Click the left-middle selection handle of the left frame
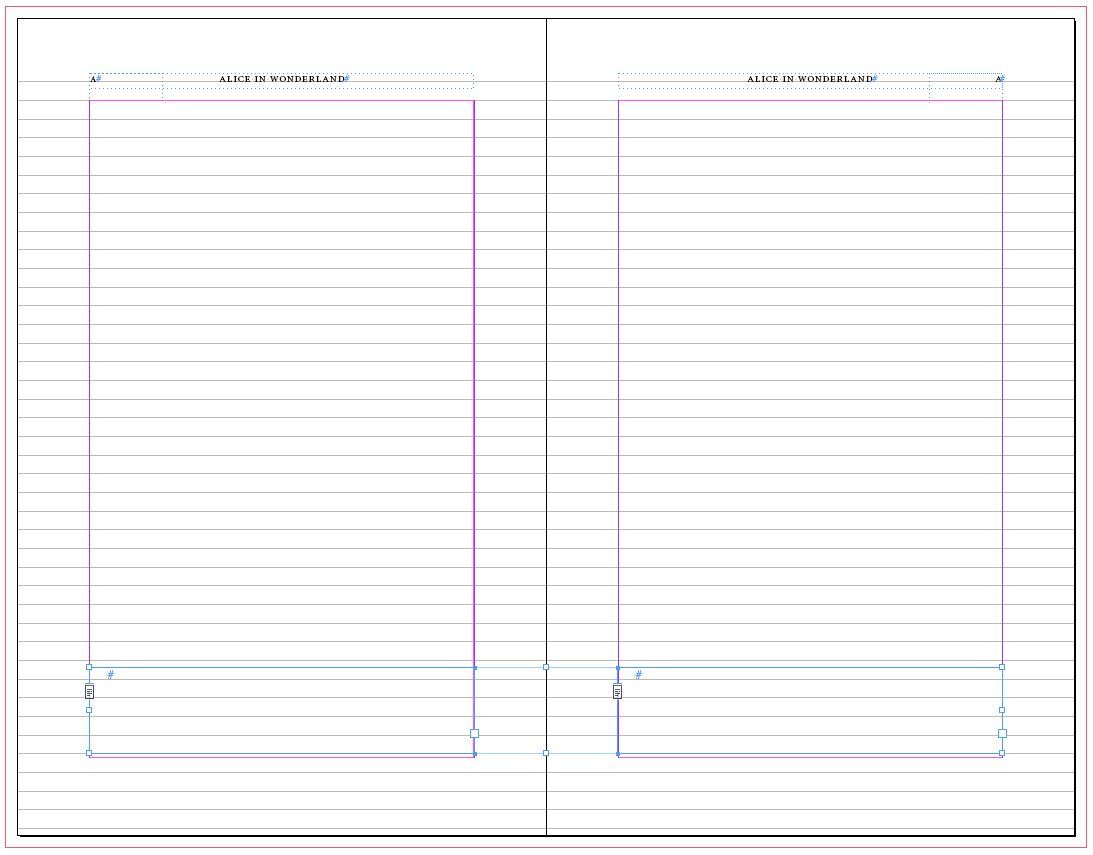Image resolution: width=1093 pixels, height=855 pixels. (x=89, y=710)
